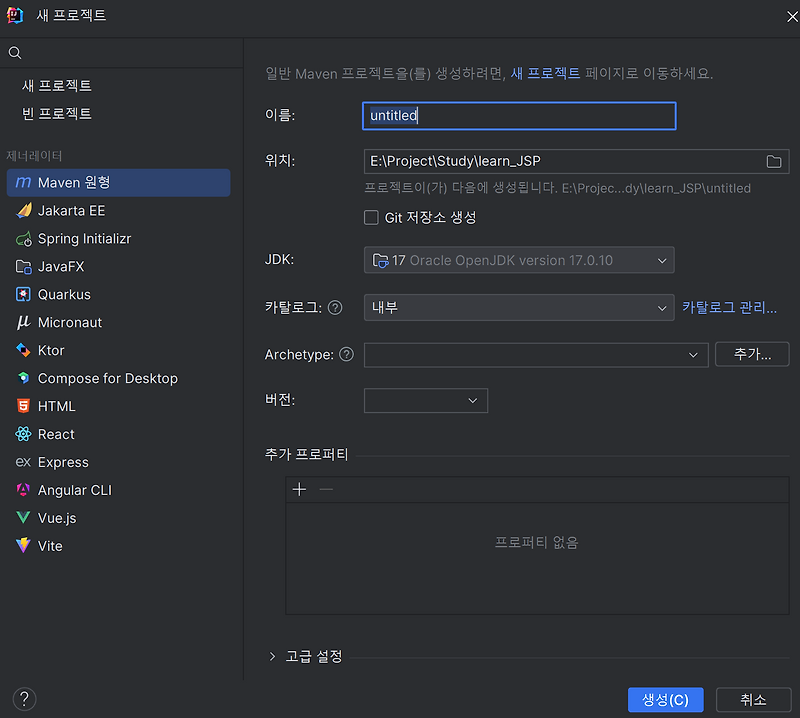
Task: Click the help icon at bottom left
Action: (22, 699)
